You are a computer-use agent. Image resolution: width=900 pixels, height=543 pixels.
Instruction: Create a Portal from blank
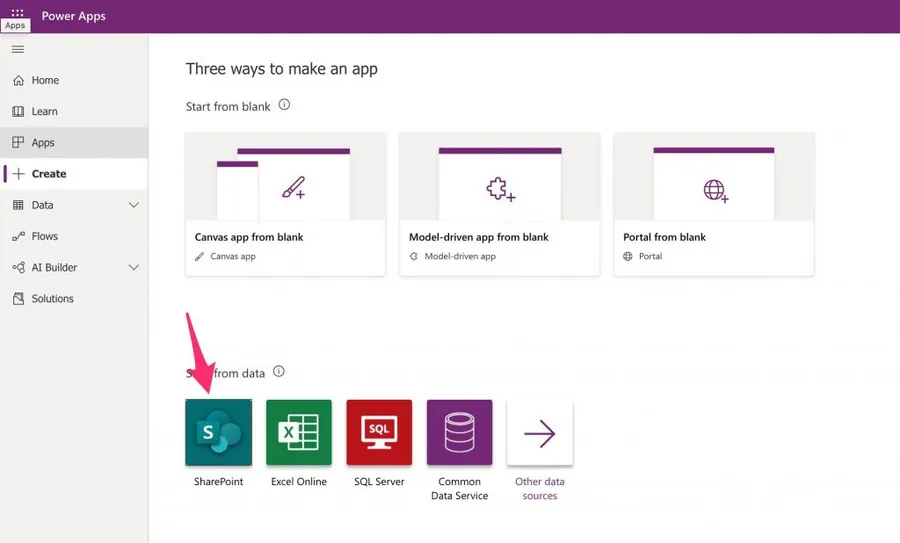713,204
